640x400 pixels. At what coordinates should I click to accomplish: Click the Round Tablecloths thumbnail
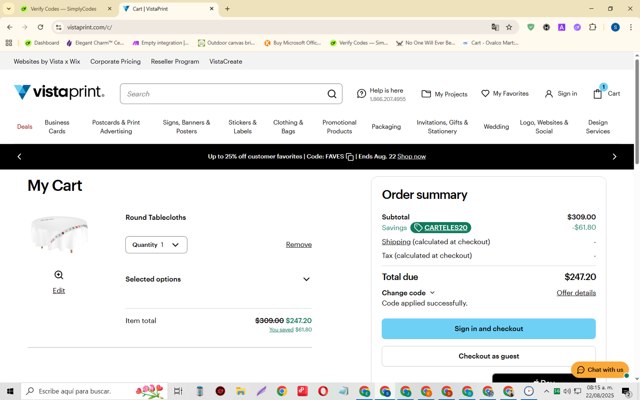point(60,235)
